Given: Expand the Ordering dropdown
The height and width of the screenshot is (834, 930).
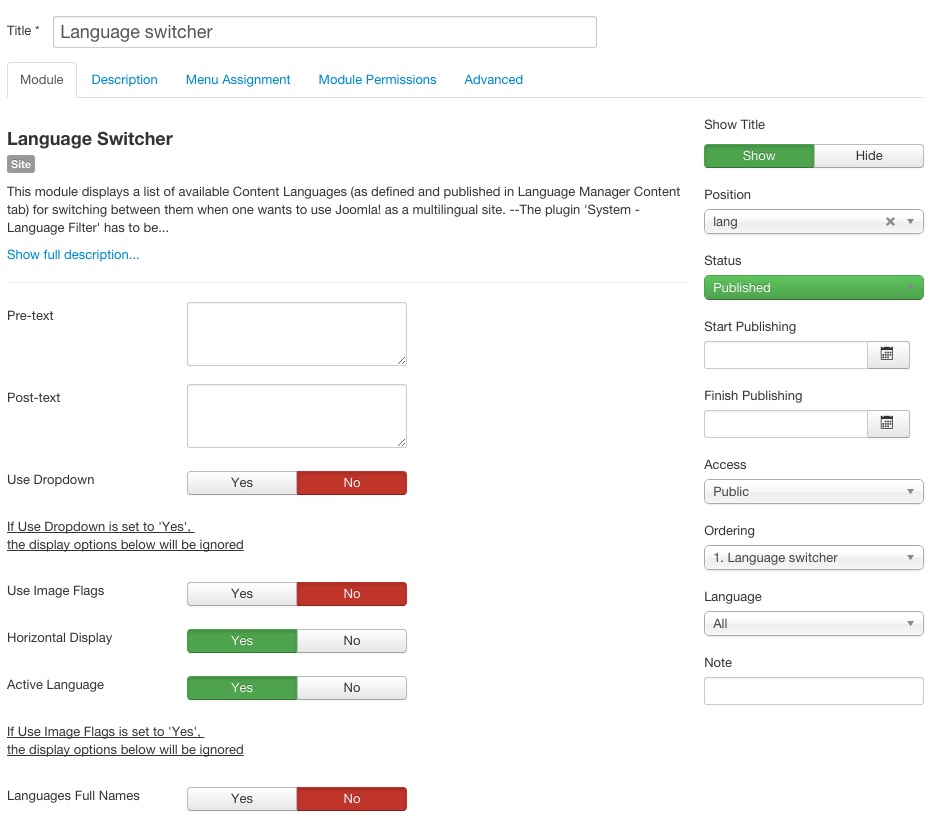Looking at the screenshot, I should (813, 558).
